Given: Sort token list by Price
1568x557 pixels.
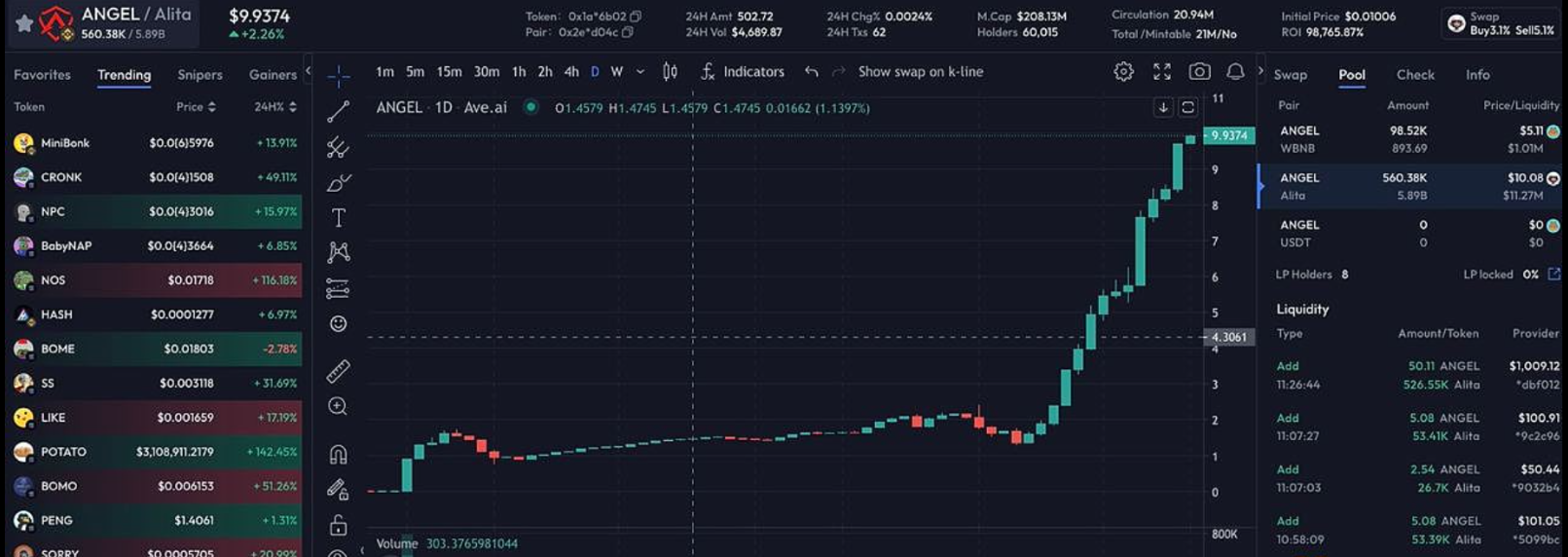Looking at the screenshot, I should [196, 107].
